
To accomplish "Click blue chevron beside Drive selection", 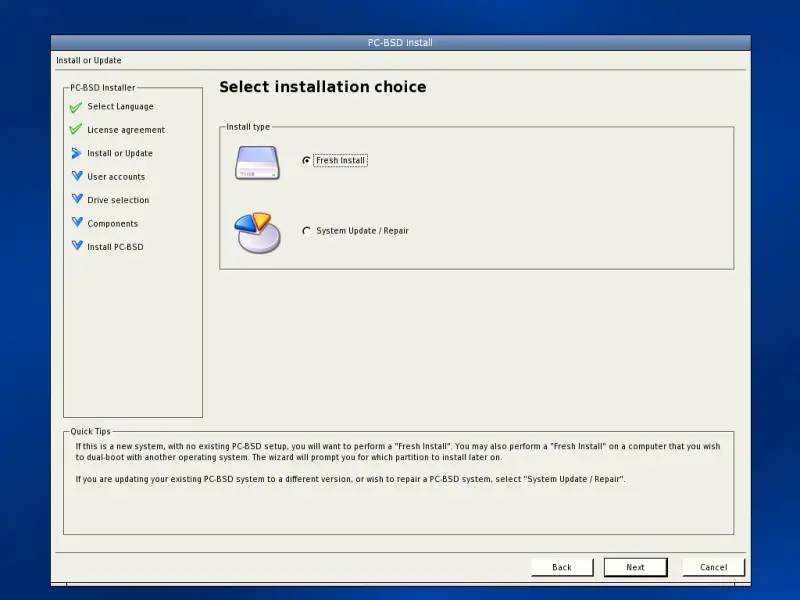I will point(77,199).
